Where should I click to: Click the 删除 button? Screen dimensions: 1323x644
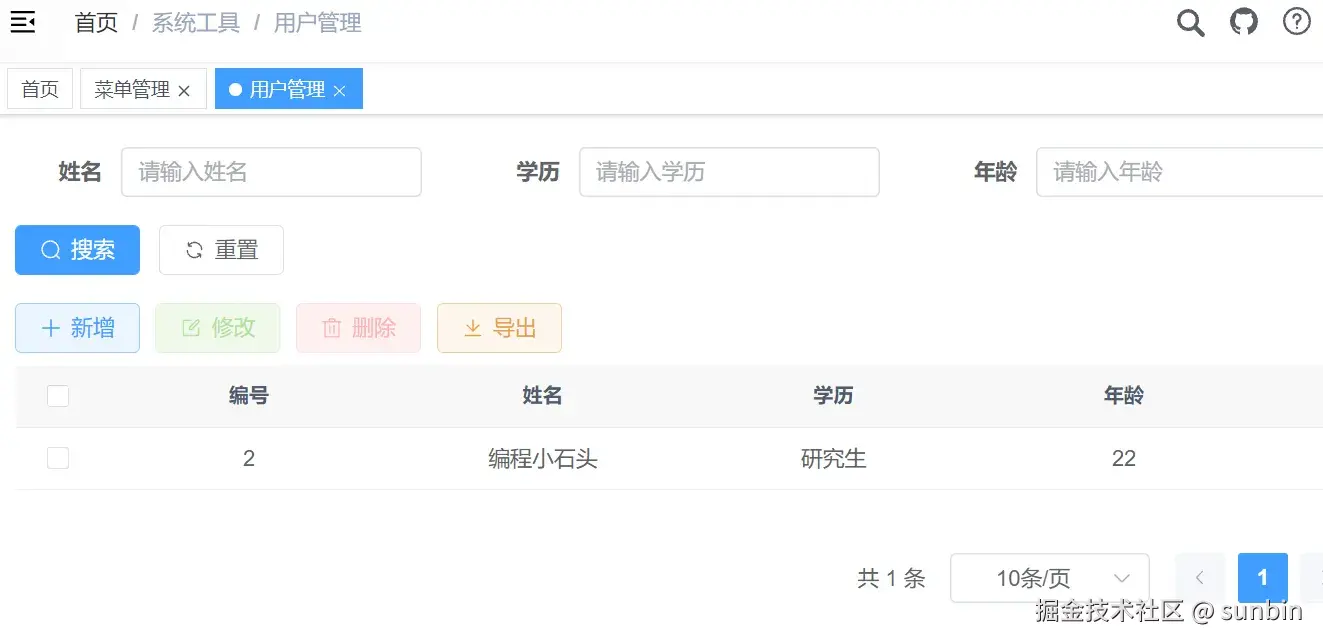point(358,328)
